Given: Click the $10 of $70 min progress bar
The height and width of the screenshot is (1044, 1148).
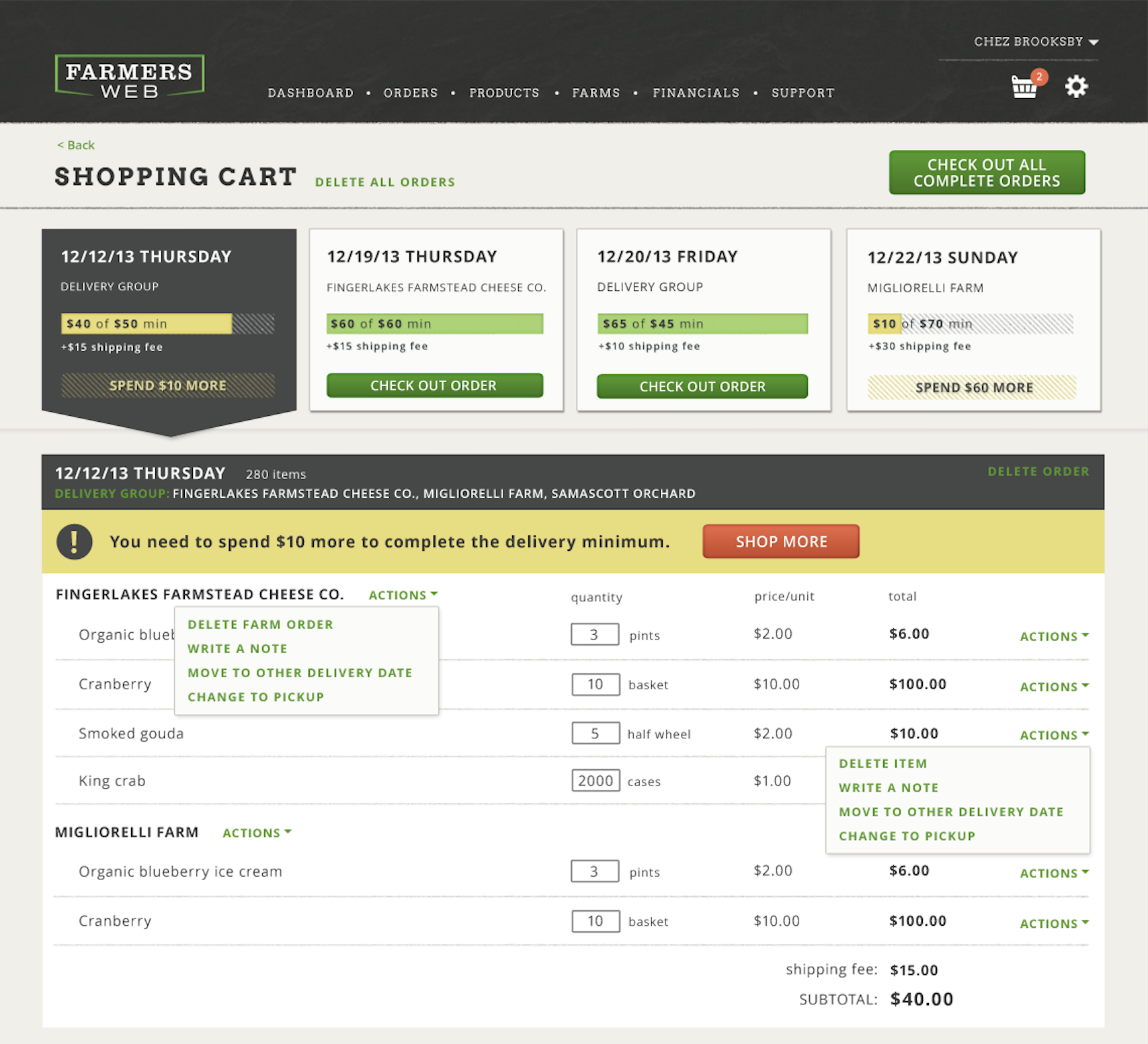Looking at the screenshot, I should coord(971,324).
